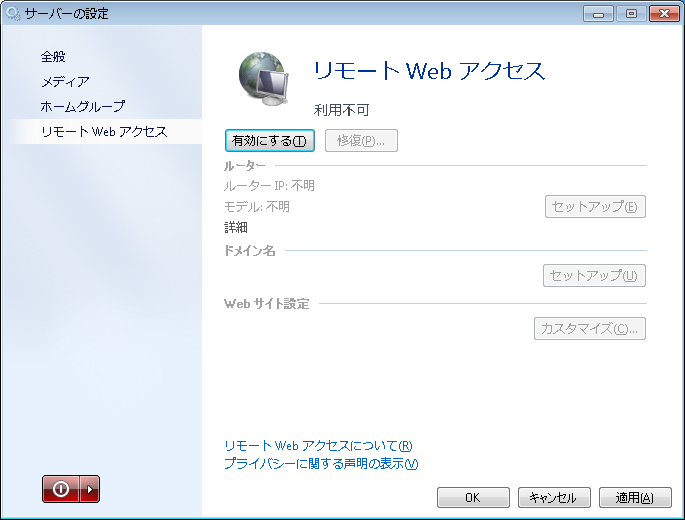Viewport: 685px width, 520px height.
Task: Select the 全般 tab in sidebar
Action: click(x=53, y=57)
